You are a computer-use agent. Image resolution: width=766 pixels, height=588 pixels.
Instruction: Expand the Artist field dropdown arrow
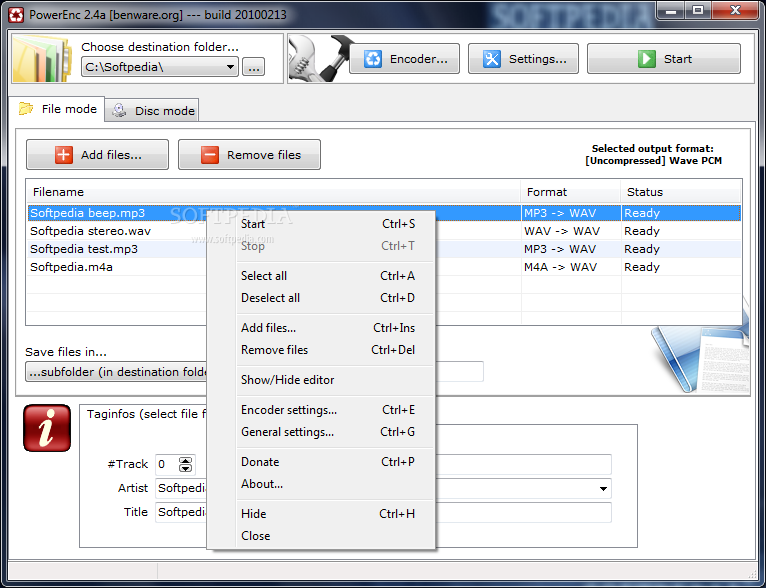pyautogui.click(x=603, y=488)
